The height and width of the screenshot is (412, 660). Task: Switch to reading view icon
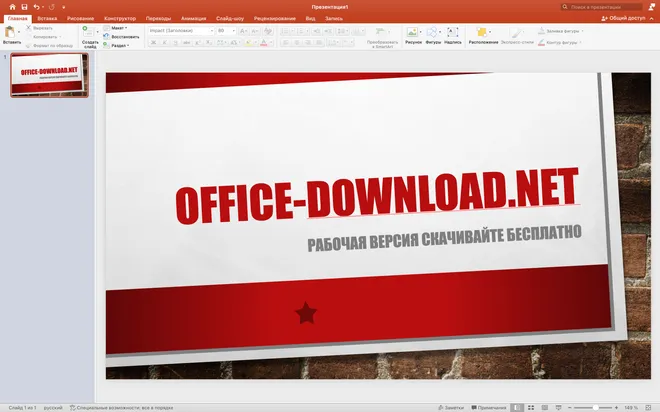[545, 408]
